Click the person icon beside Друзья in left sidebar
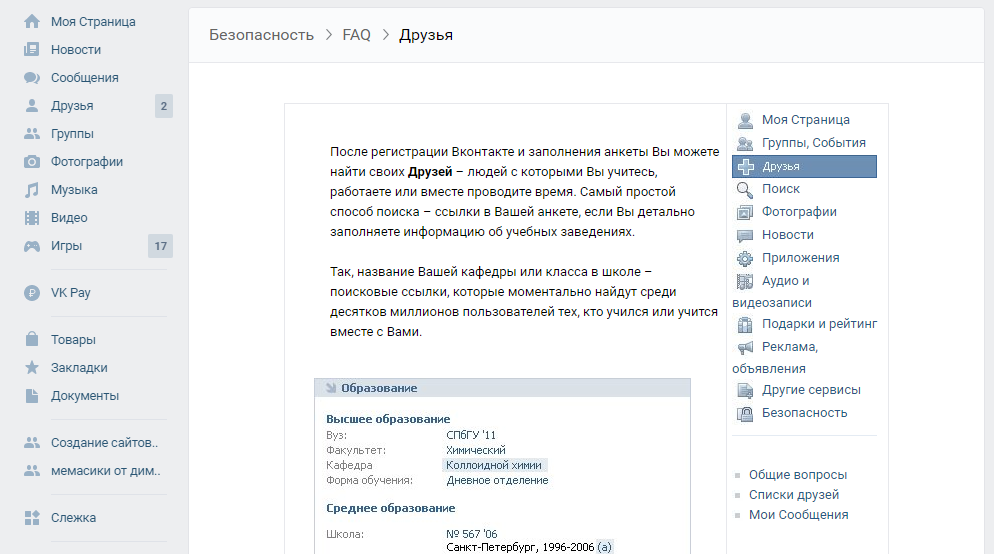994x554 pixels. 32,105
